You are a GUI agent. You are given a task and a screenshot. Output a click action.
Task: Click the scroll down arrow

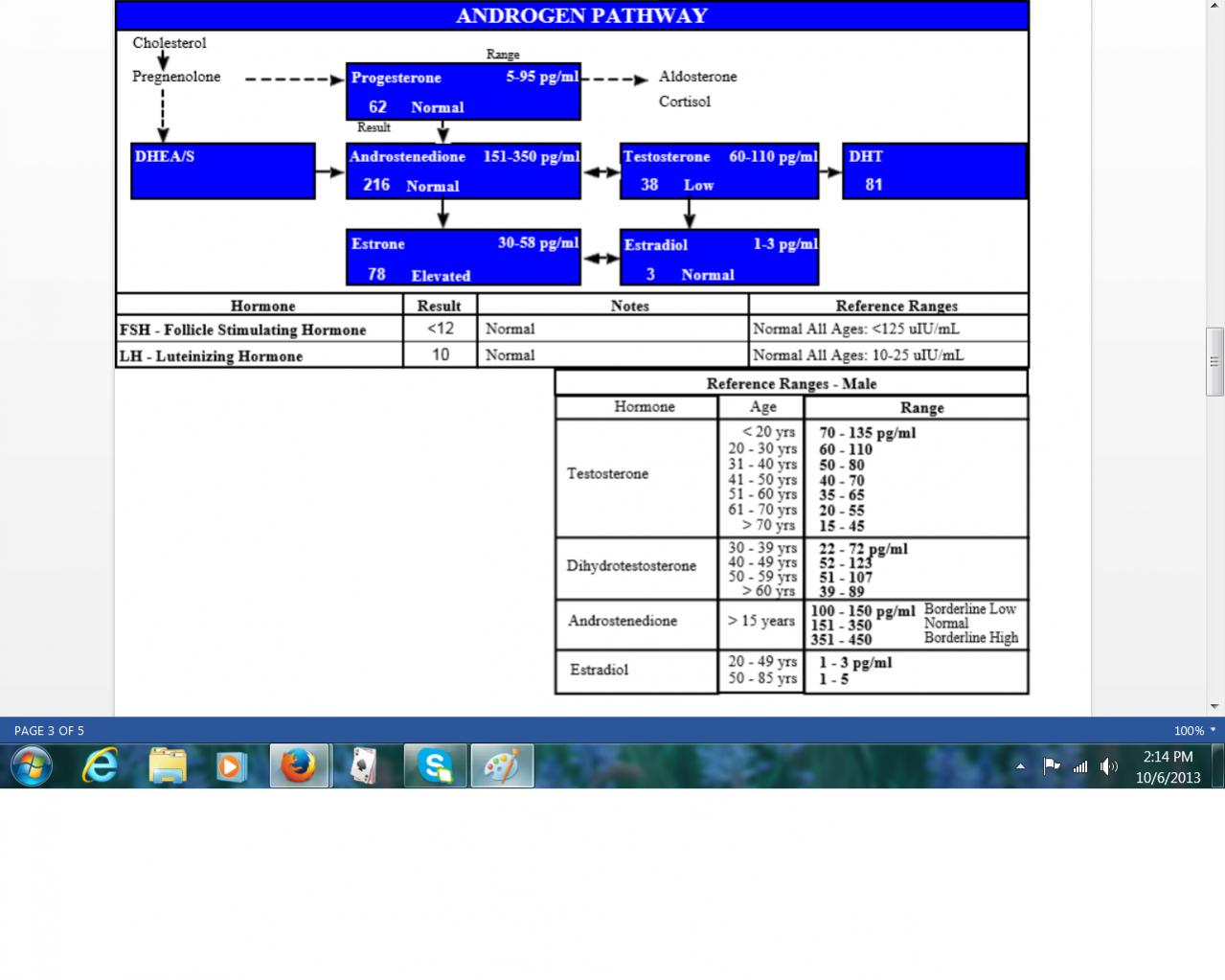point(1214,706)
